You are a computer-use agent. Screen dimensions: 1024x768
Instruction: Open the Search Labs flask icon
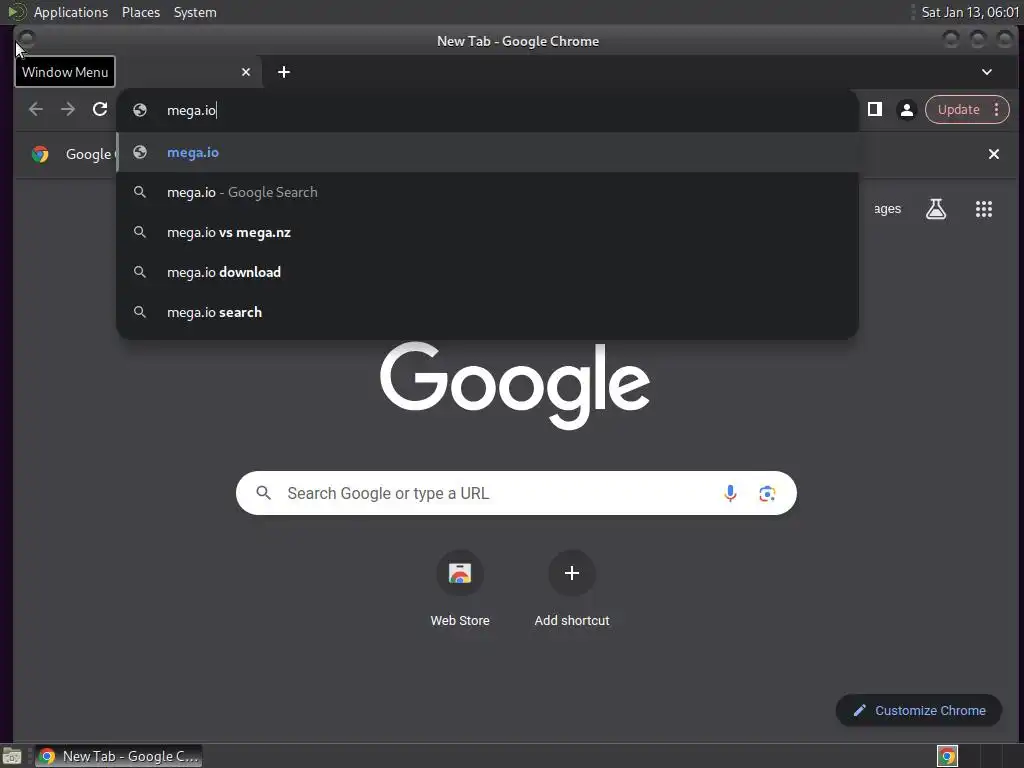(936, 209)
